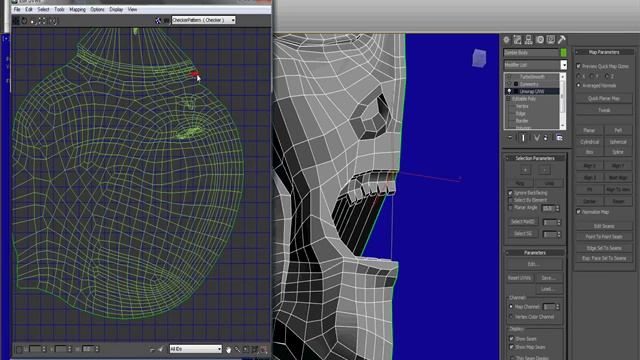Screen dimensions: 640x360
Task: Select Unwrap UVW in the modifier stack
Action: [532, 91]
